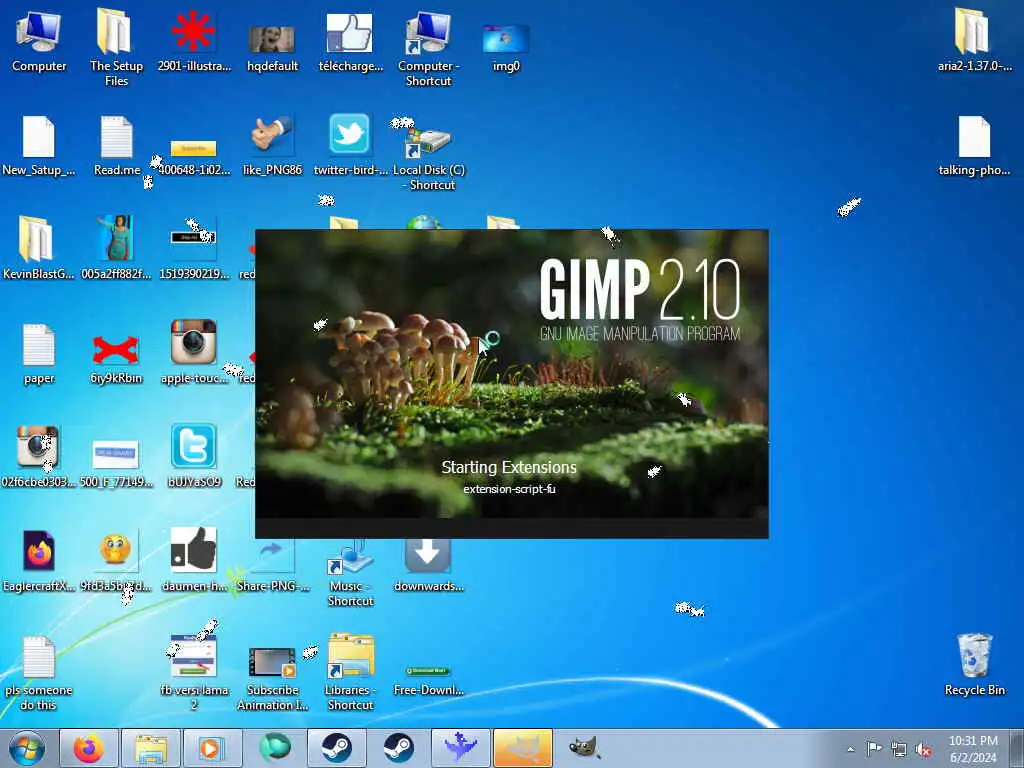Switch to the highlighted orange taskbar app
1024x768 pixels.
click(523, 748)
